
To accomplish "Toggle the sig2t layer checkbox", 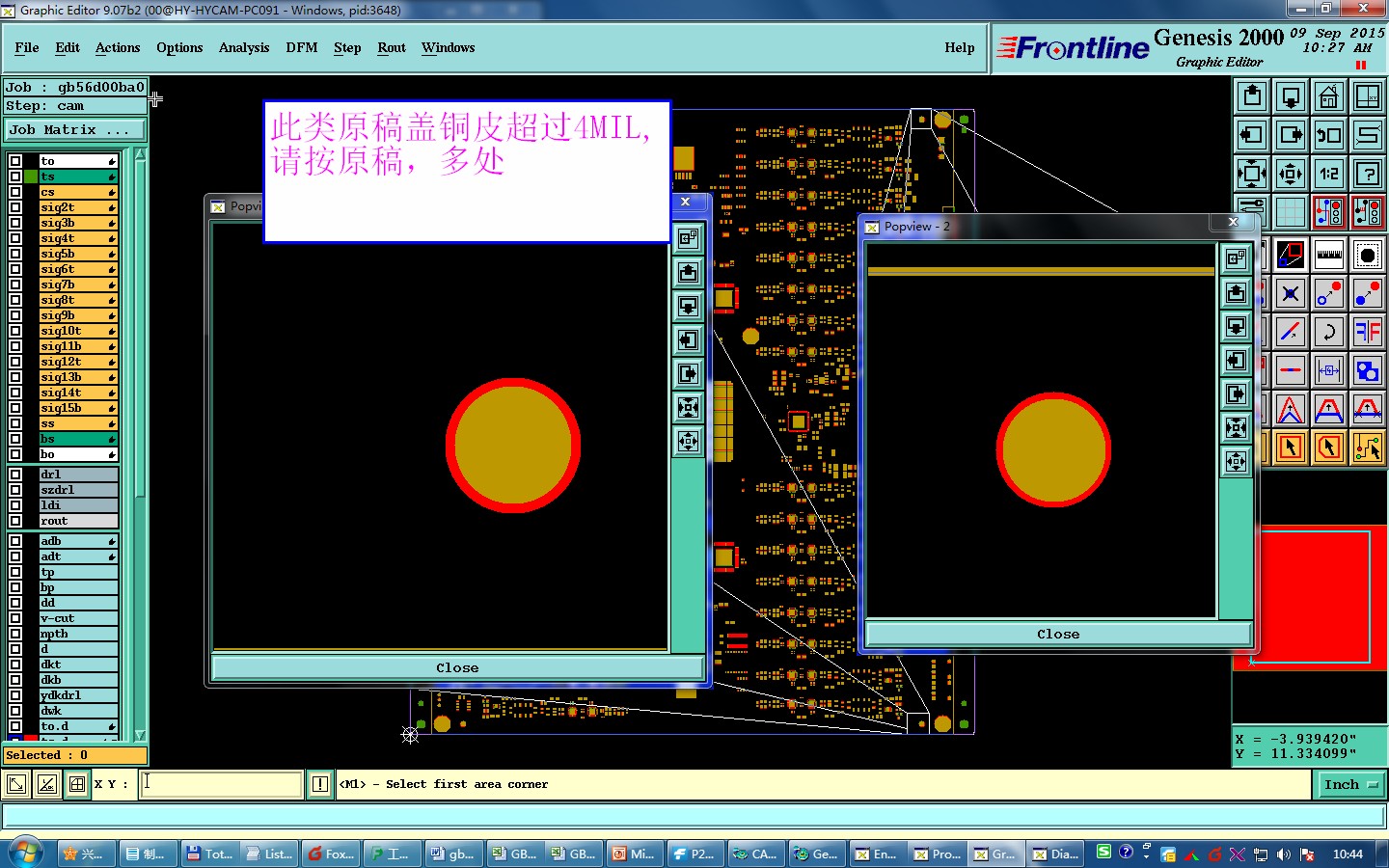I will click(15, 207).
